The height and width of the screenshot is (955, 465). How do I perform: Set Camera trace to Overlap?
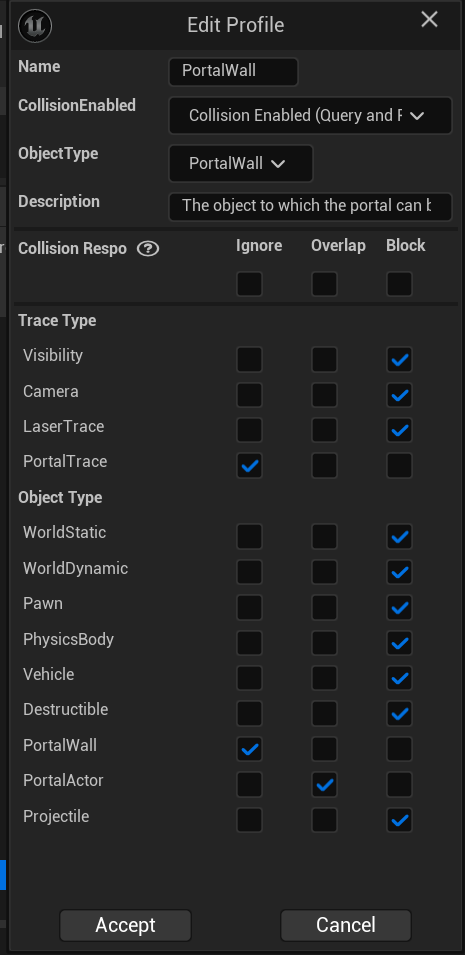(324, 395)
